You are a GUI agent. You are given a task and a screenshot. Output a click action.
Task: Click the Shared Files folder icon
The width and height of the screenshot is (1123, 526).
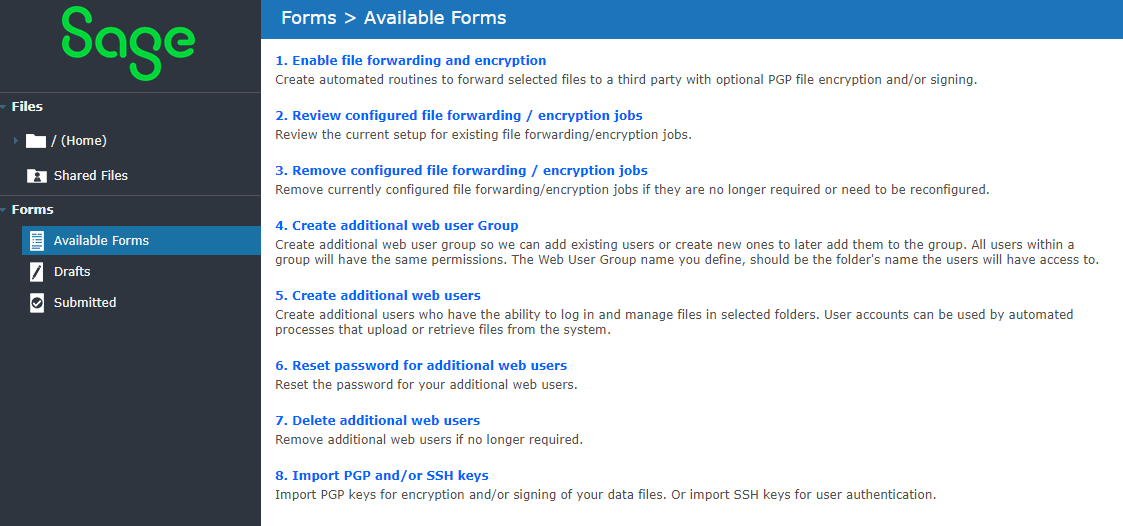(x=37, y=176)
